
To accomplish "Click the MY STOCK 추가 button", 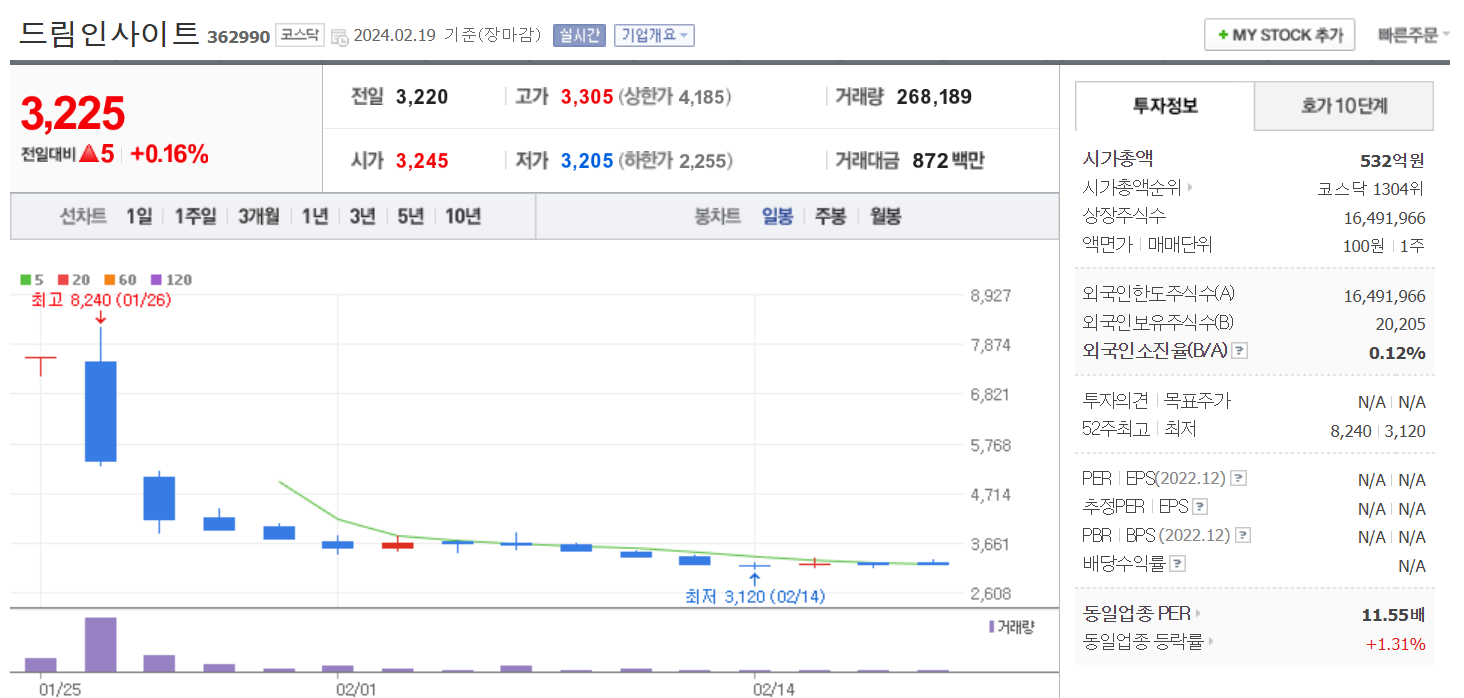I will tap(1279, 35).
